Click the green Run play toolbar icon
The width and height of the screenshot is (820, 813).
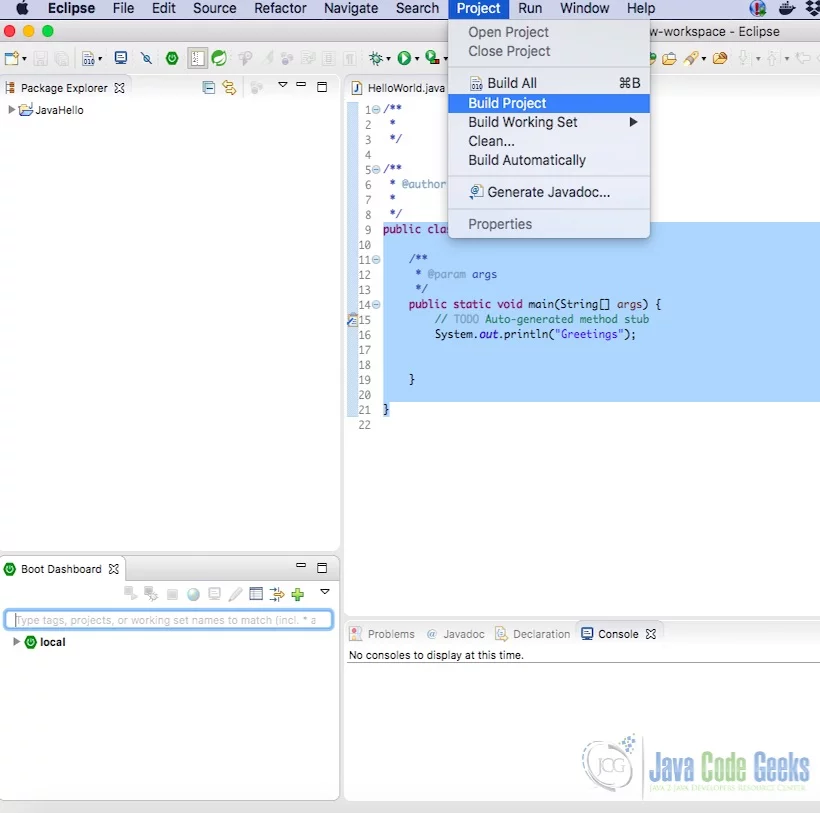click(404, 58)
